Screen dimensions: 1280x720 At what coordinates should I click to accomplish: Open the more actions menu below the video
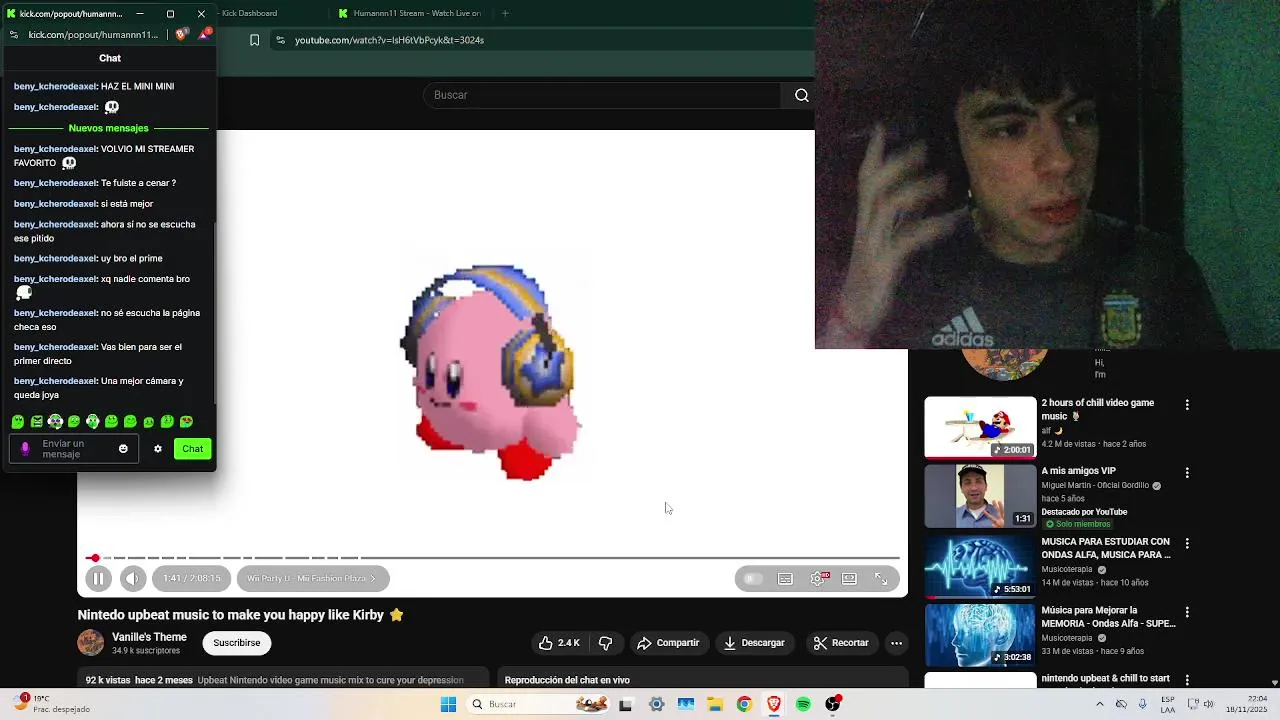[897, 643]
